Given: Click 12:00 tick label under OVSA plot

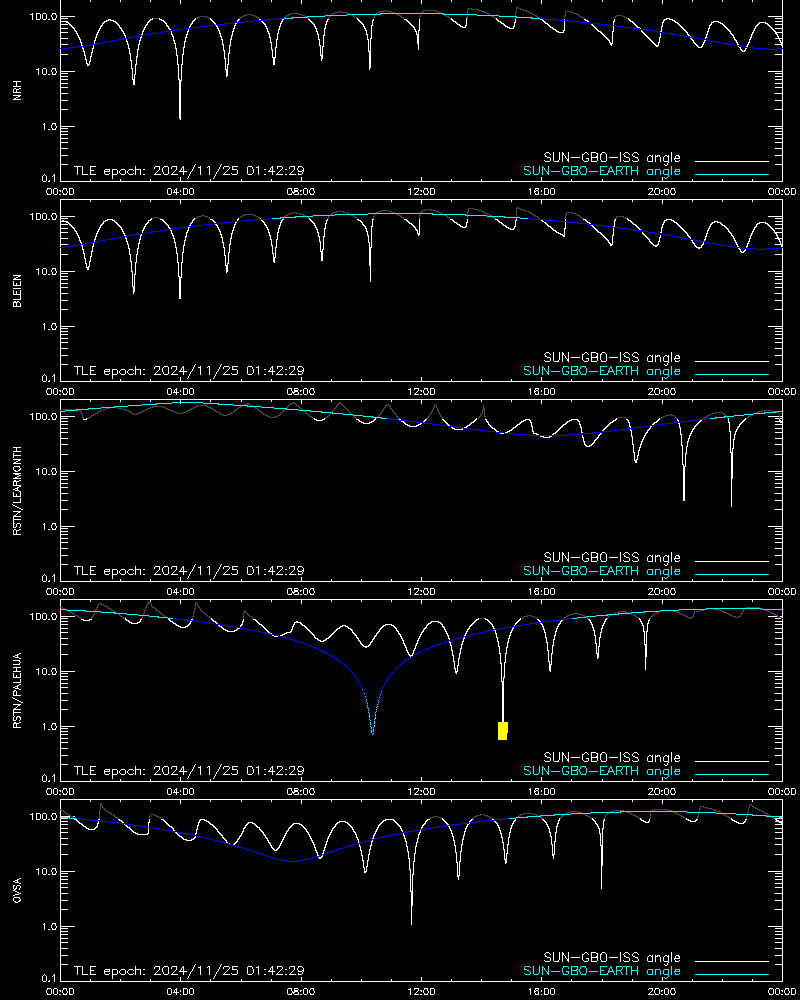Looking at the screenshot, I should 421,991.
